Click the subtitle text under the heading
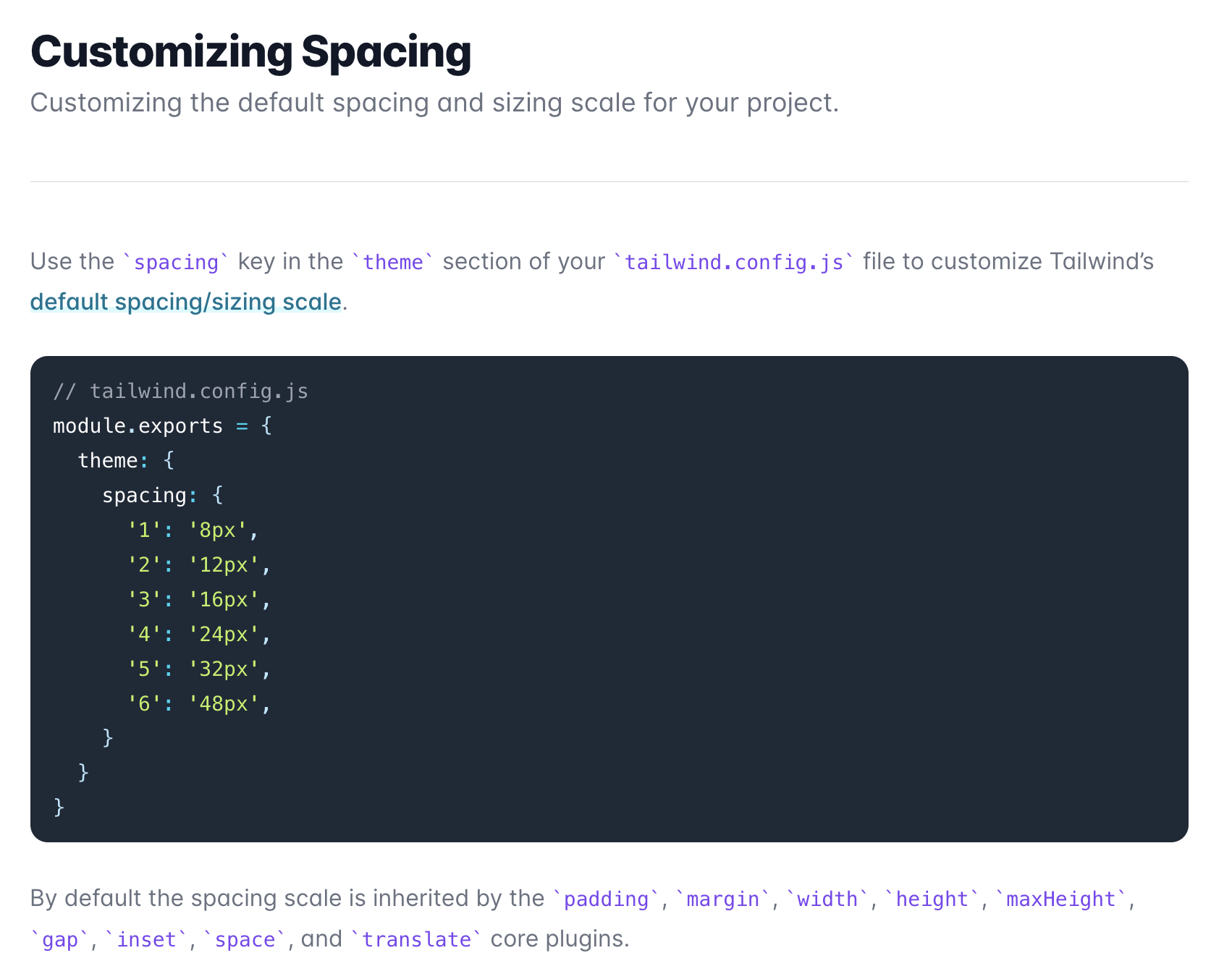This screenshot has width=1232, height=974. (x=434, y=103)
